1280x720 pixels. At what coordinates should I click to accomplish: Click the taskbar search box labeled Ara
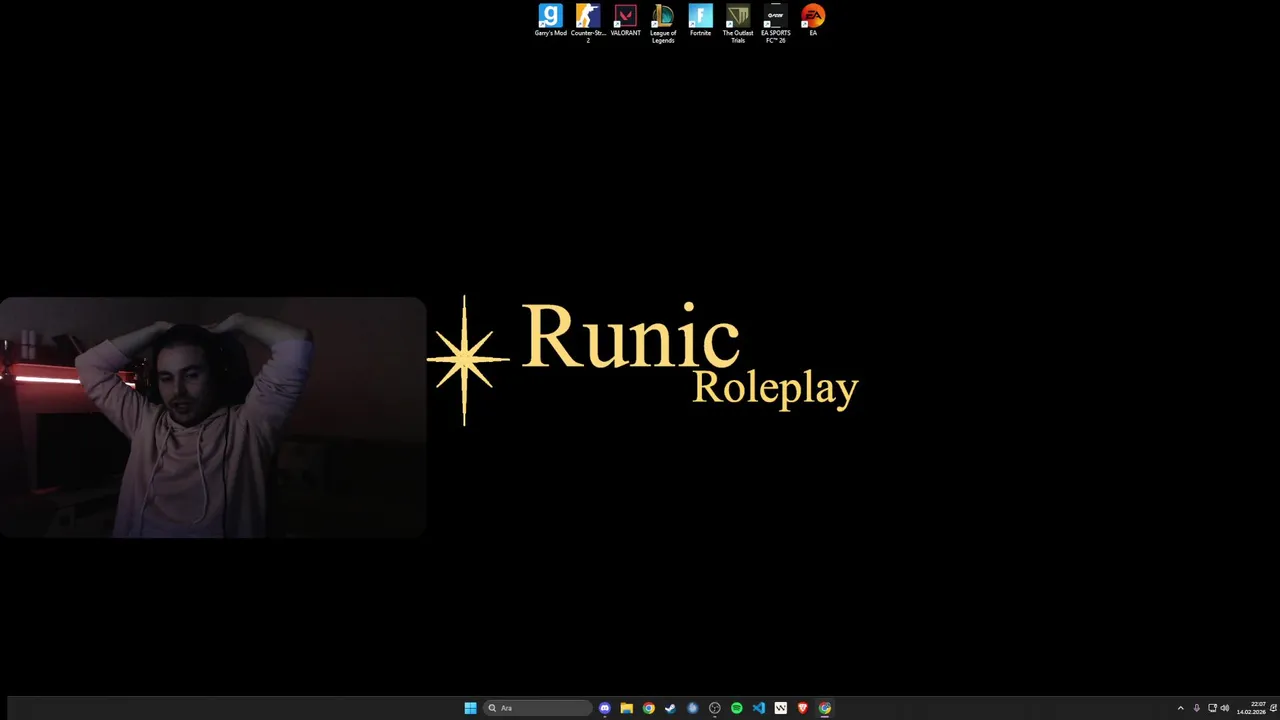point(538,708)
